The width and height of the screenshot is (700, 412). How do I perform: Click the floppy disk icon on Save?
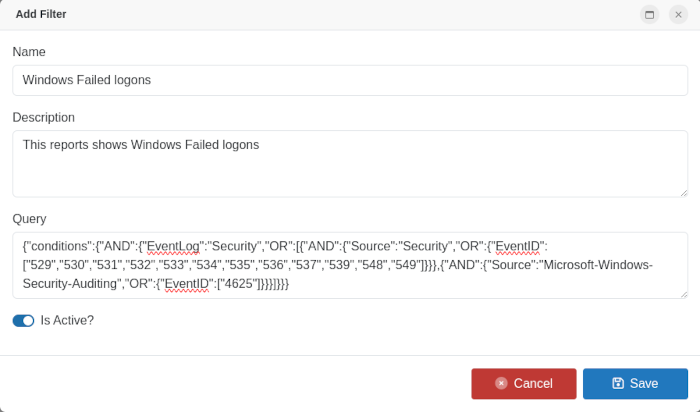click(618, 383)
